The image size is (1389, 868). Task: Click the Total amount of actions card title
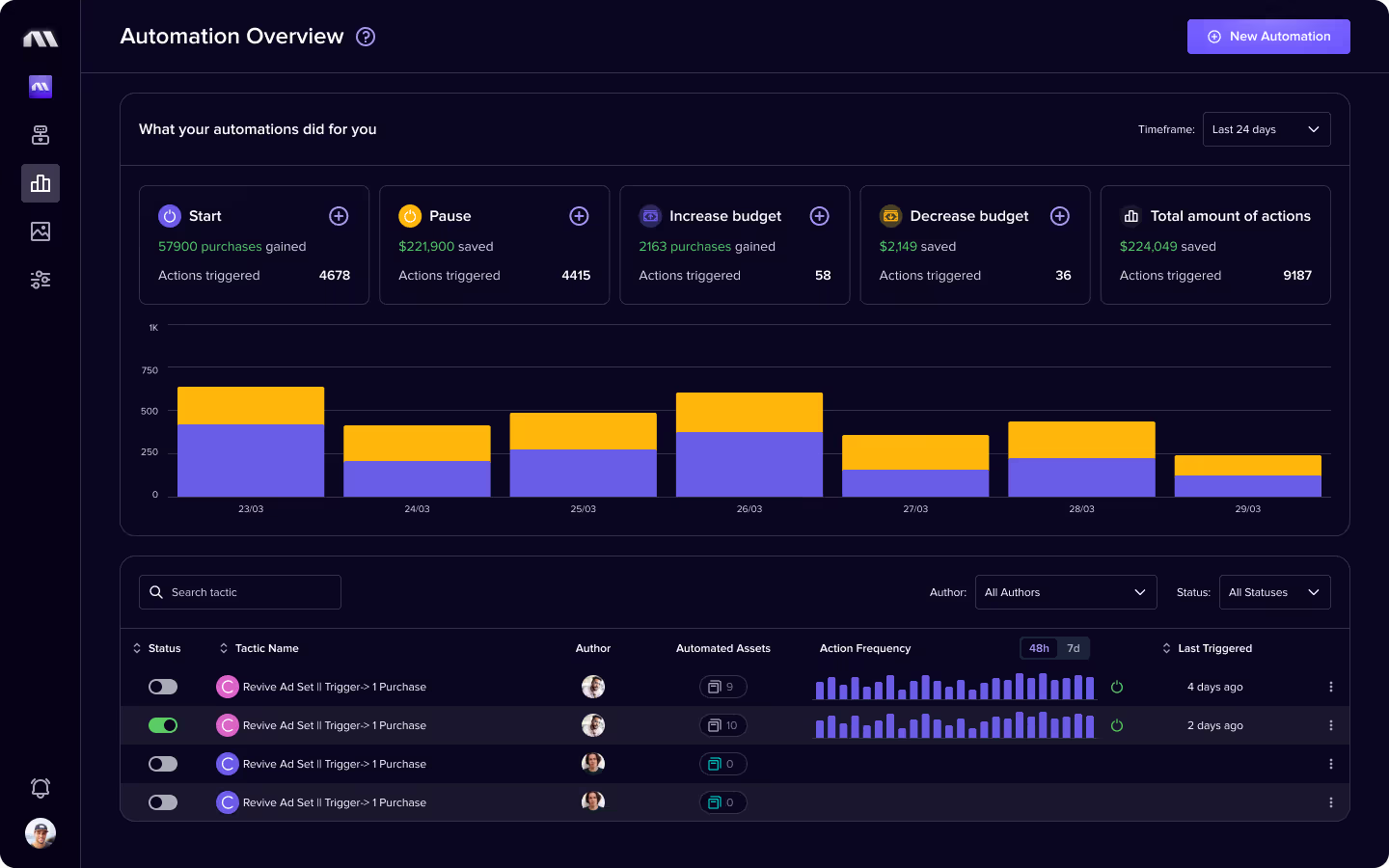[1231, 216]
